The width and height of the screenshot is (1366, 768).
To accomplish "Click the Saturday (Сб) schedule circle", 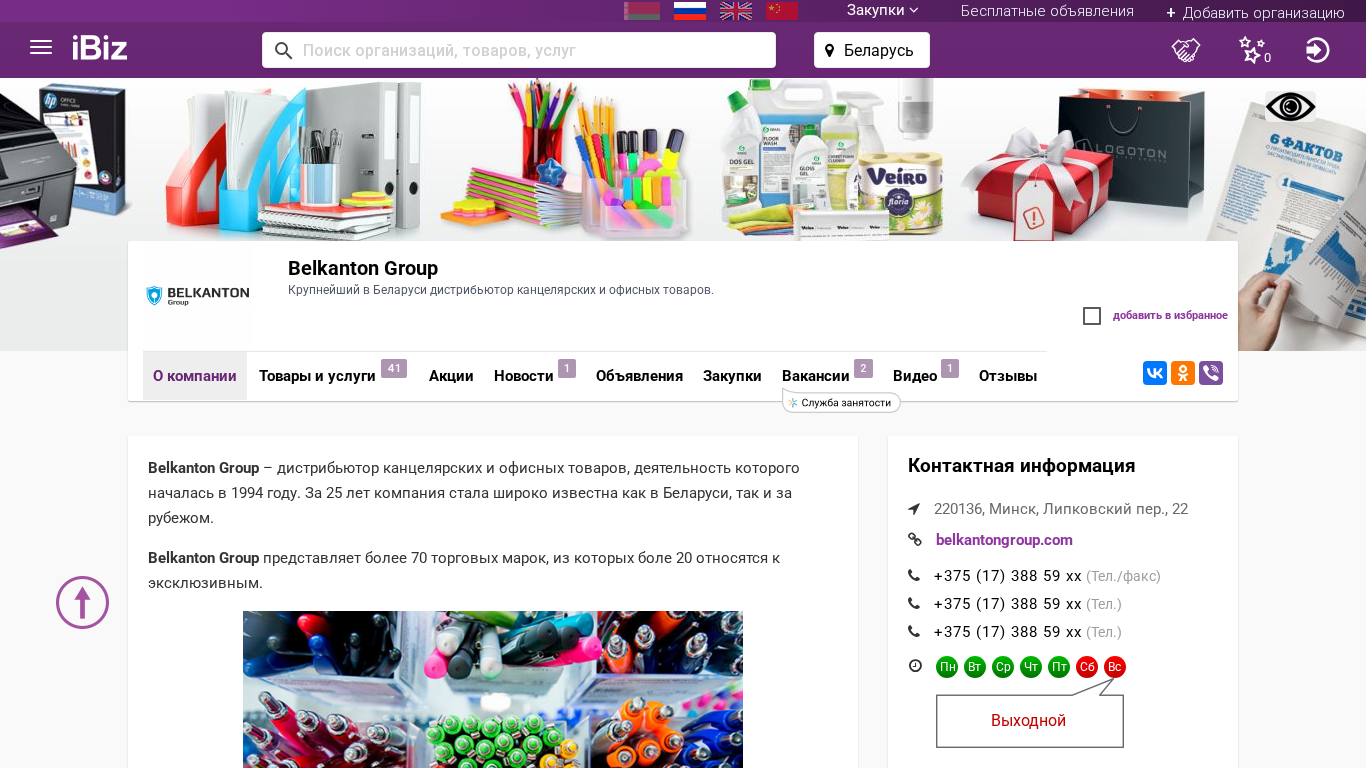I will point(1087,667).
